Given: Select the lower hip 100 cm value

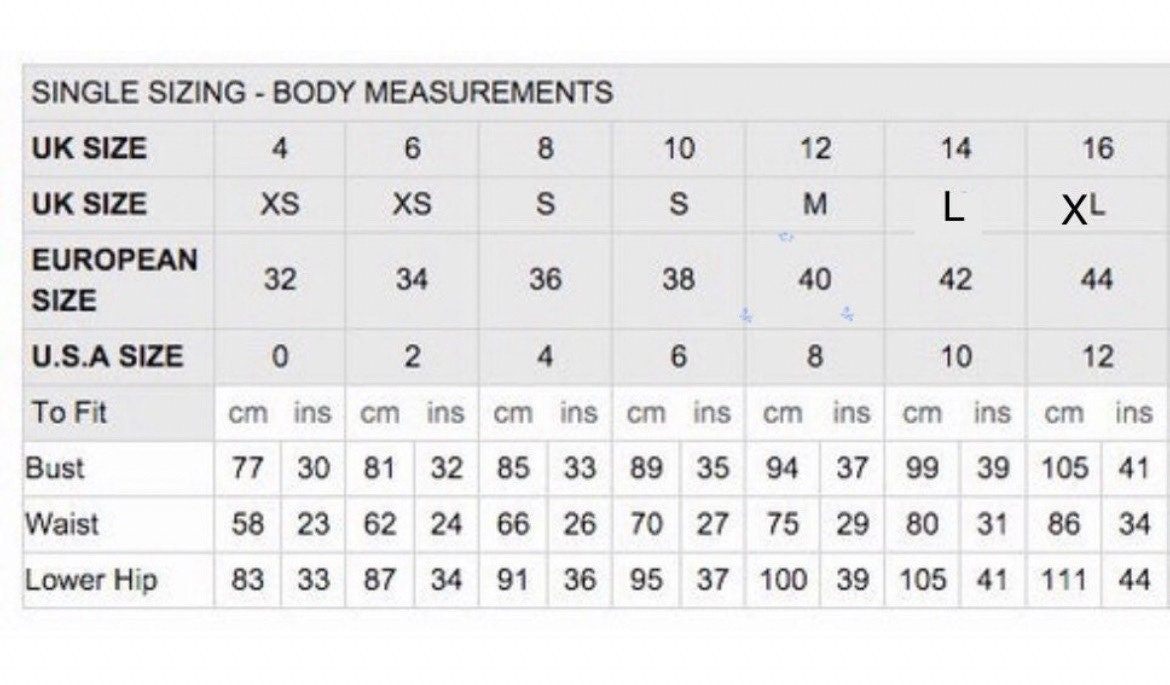Looking at the screenshot, I should tap(782, 580).
